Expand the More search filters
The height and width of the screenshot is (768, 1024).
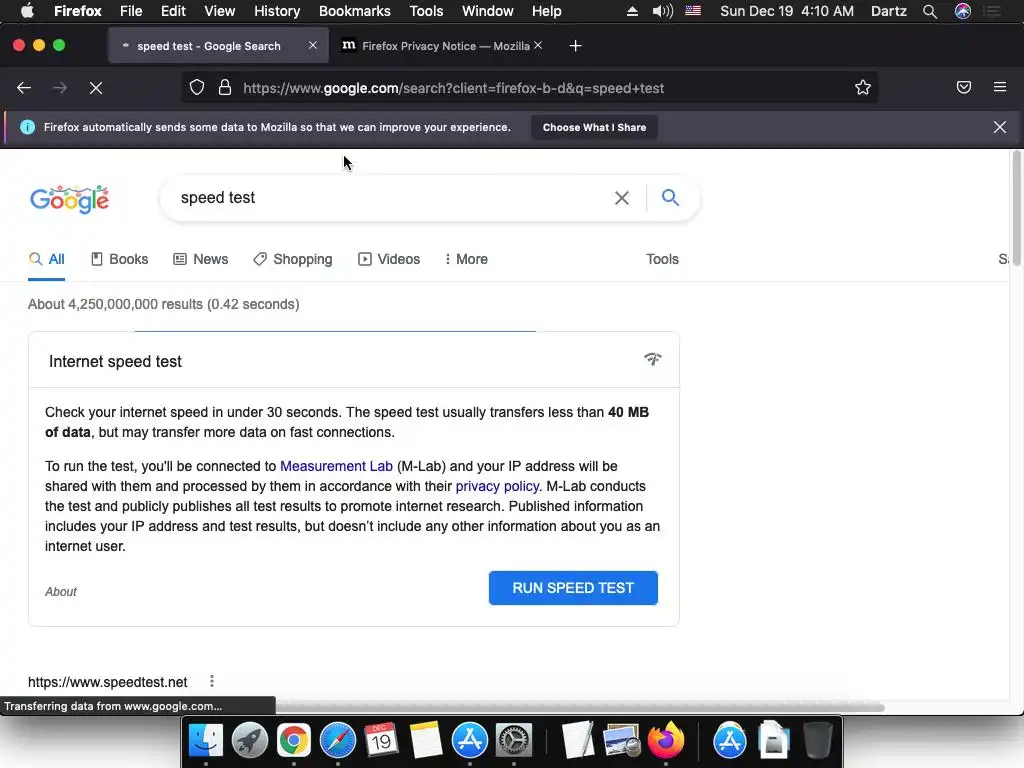coord(466,259)
